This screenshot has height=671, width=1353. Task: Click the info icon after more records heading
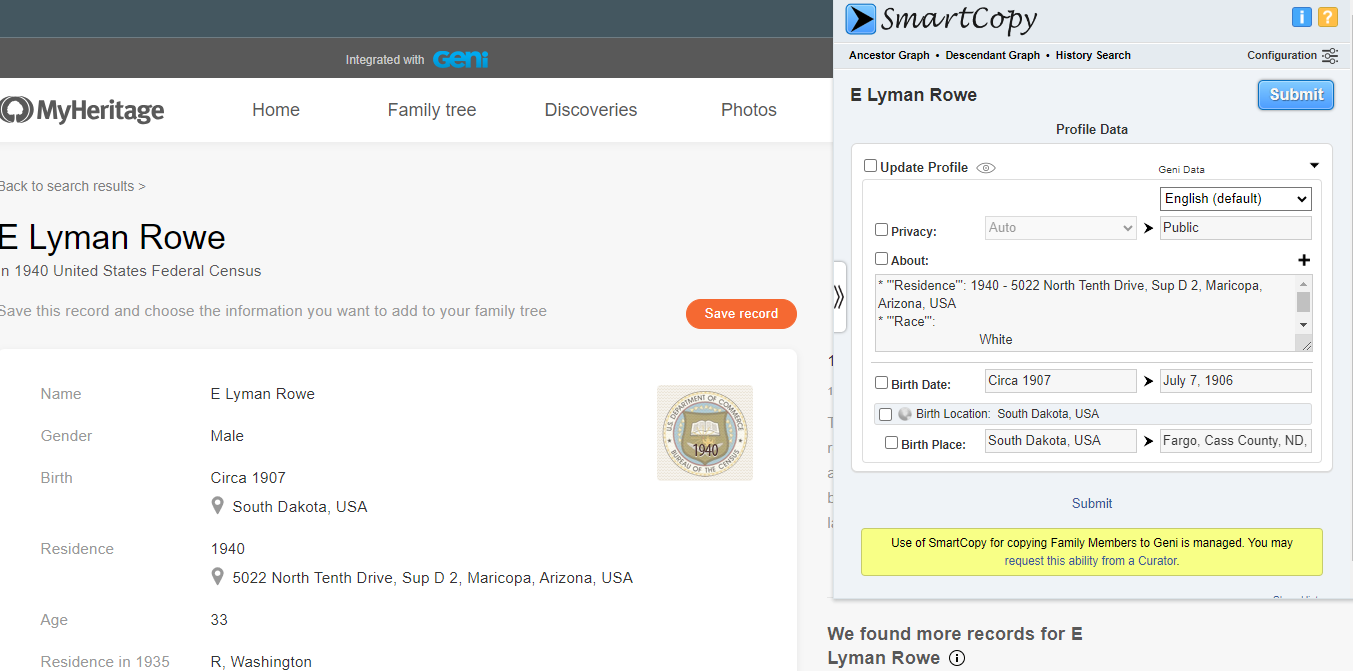click(x=957, y=658)
